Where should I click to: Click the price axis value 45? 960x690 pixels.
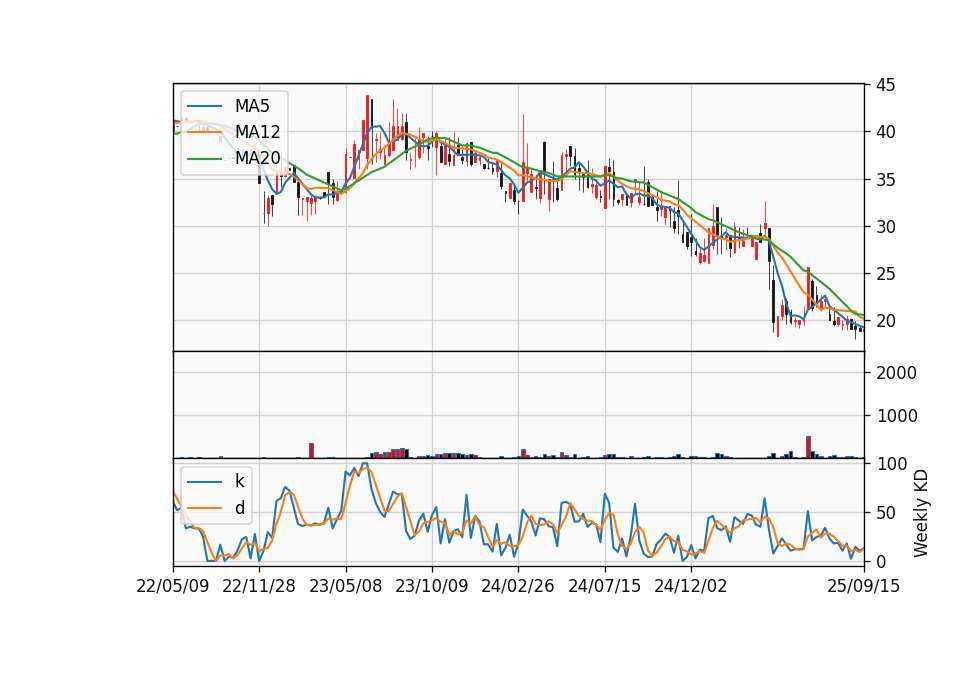coord(885,85)
